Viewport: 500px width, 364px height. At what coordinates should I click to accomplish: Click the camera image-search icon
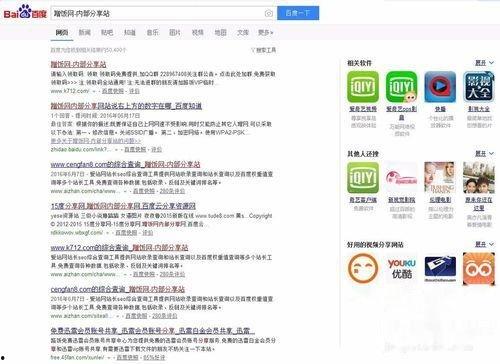269,13
